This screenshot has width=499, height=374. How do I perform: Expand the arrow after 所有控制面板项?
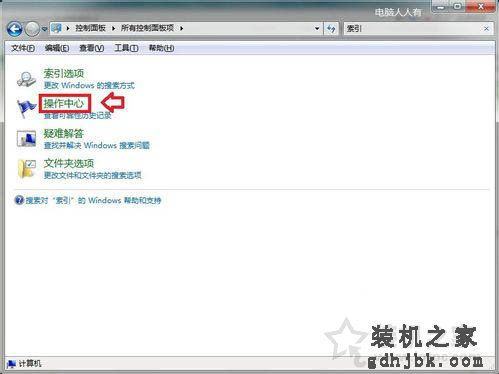(x=182, y=28)
